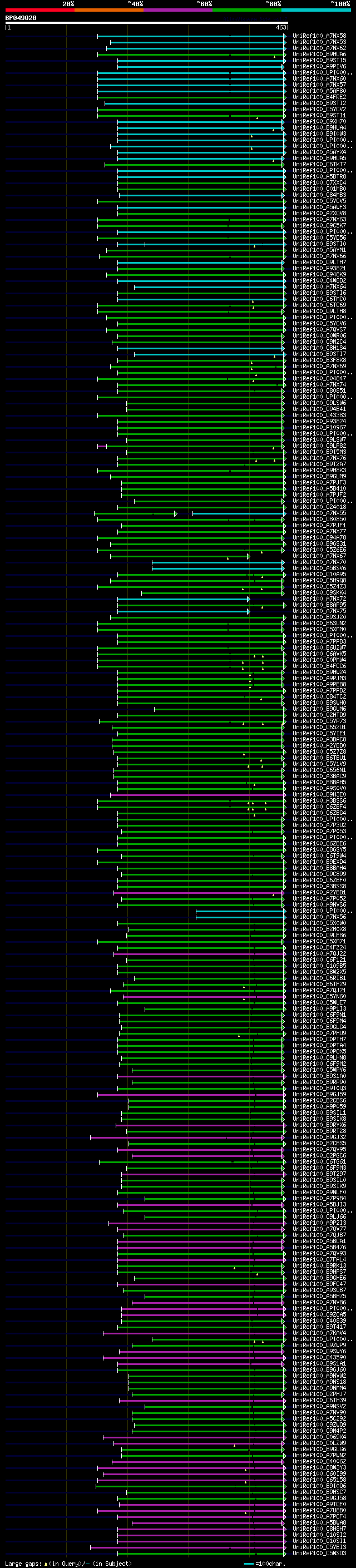Select the UniRef100_C5YP73 label

coord(319,721)
